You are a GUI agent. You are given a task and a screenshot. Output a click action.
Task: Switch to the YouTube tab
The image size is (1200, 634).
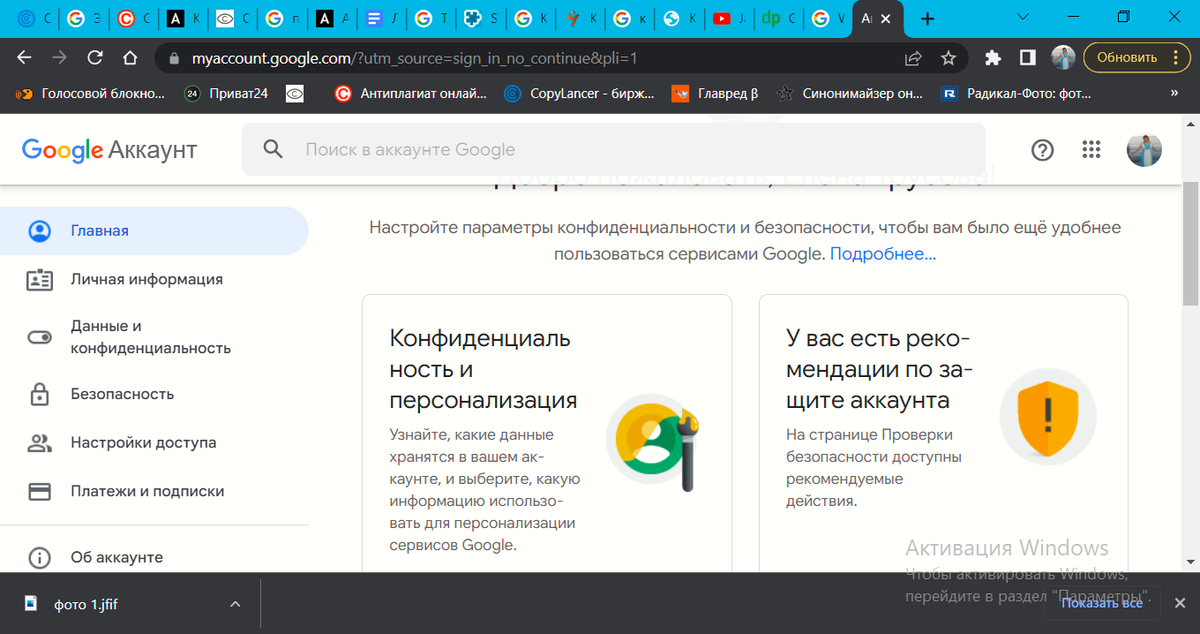(730, 19)
